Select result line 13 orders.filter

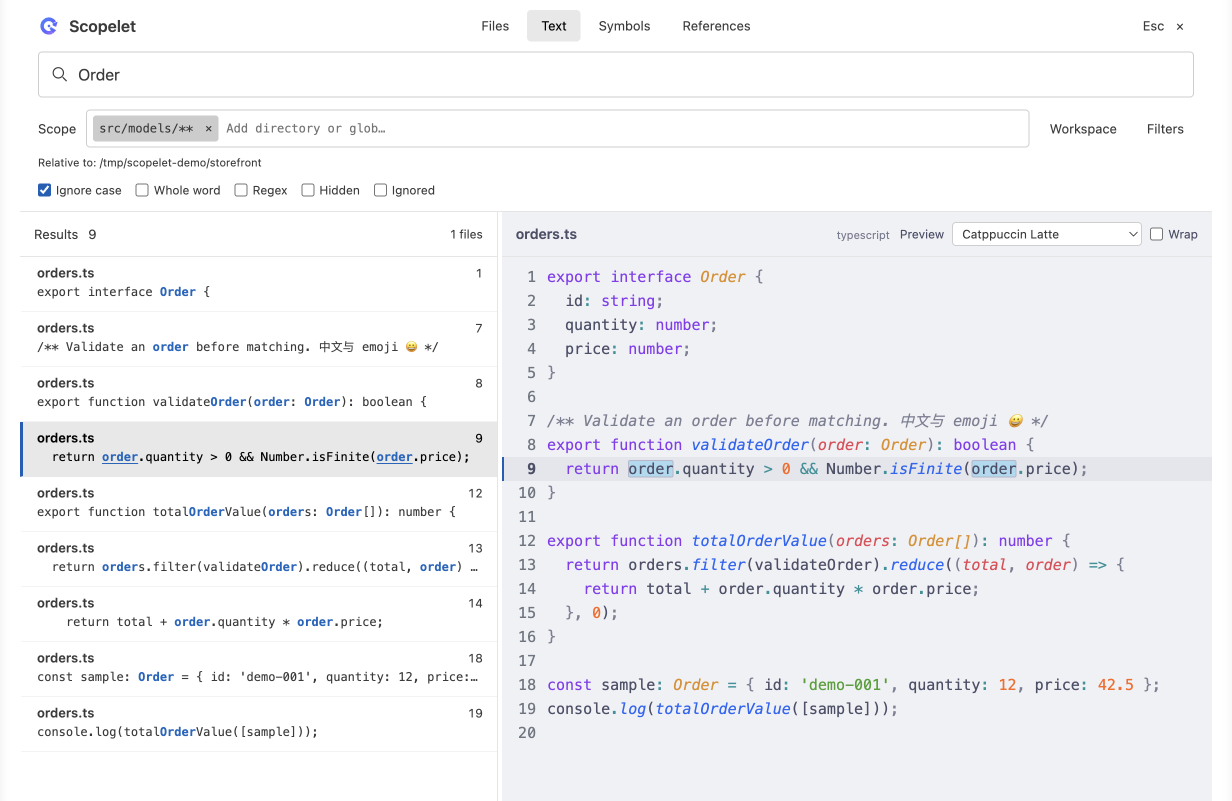tap(259, 558)
